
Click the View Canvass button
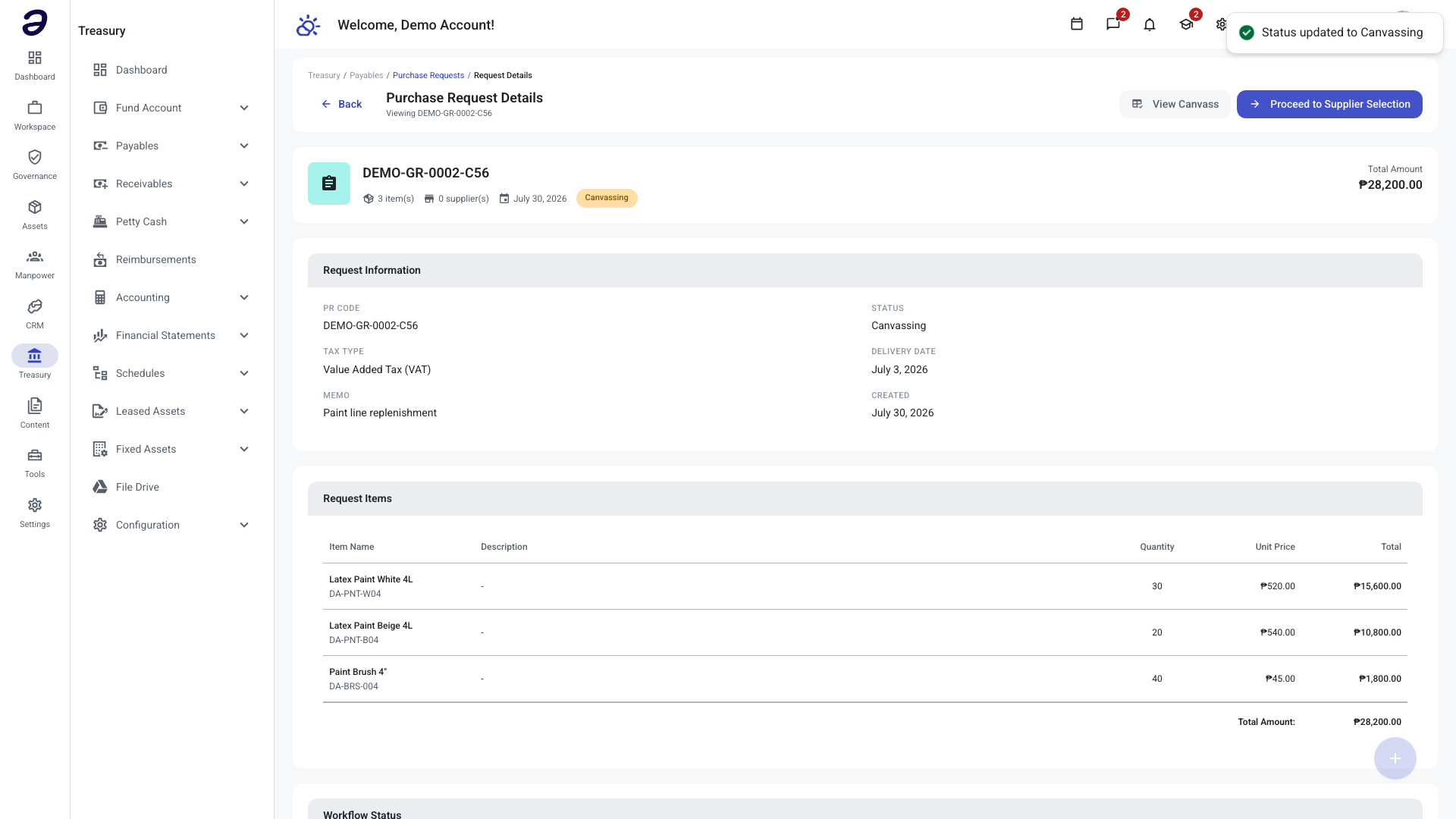point(1175,104)
